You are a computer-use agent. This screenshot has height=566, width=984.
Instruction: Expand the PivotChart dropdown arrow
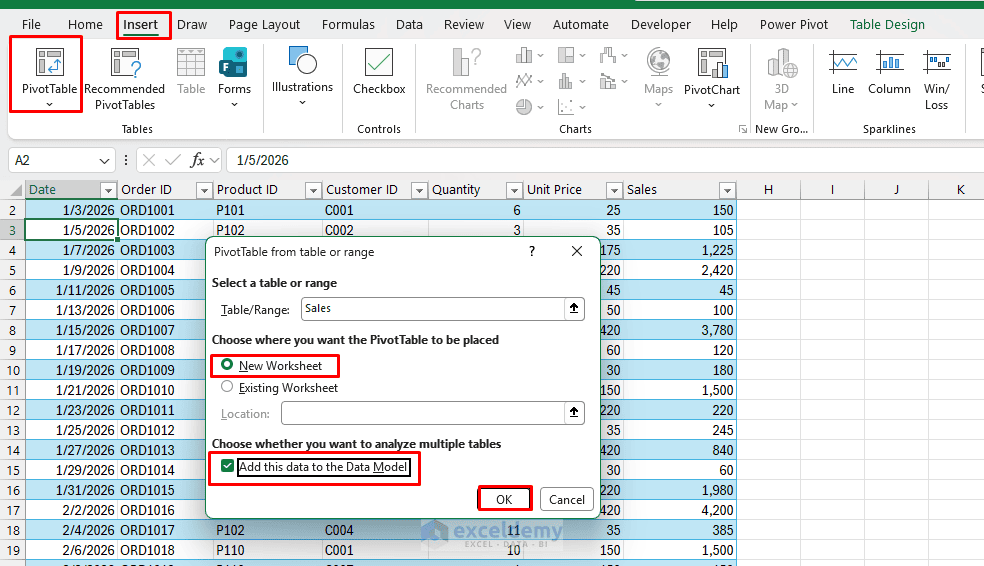[712, 105]
